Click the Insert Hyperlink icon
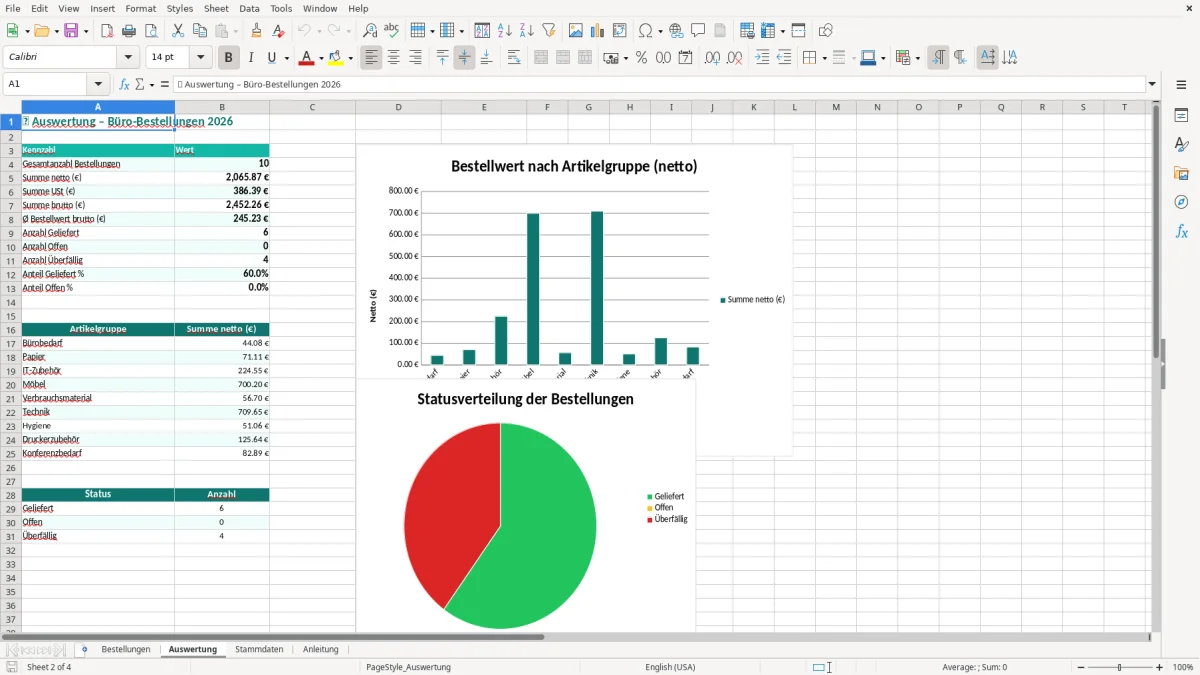Image resolution: width=1200 pixels, height=675 pixels. pos(676,31)
